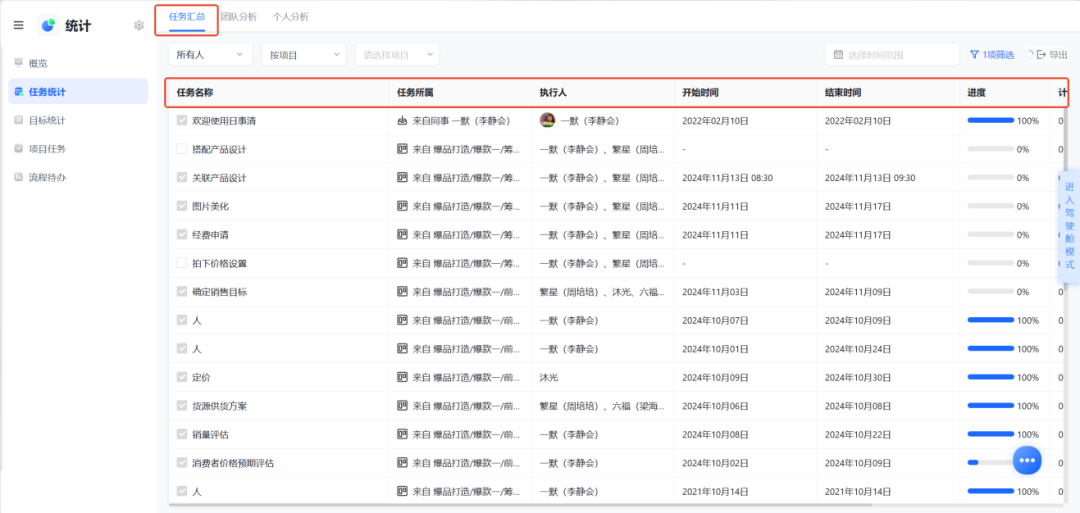
Task: Click project icon in 销量评估 row
Action: coord(402,435)
